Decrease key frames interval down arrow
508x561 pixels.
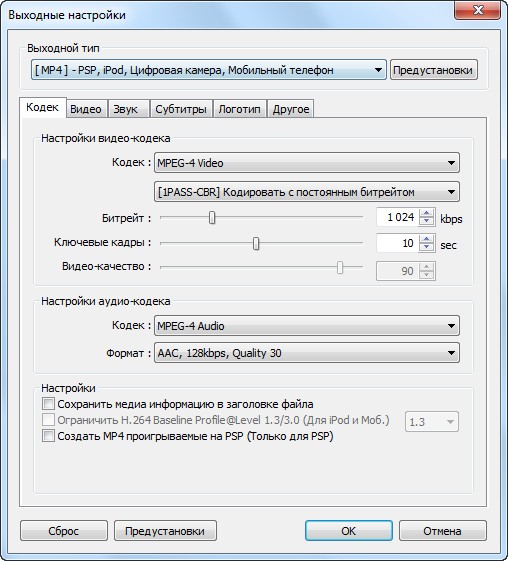tap(426, 248)
